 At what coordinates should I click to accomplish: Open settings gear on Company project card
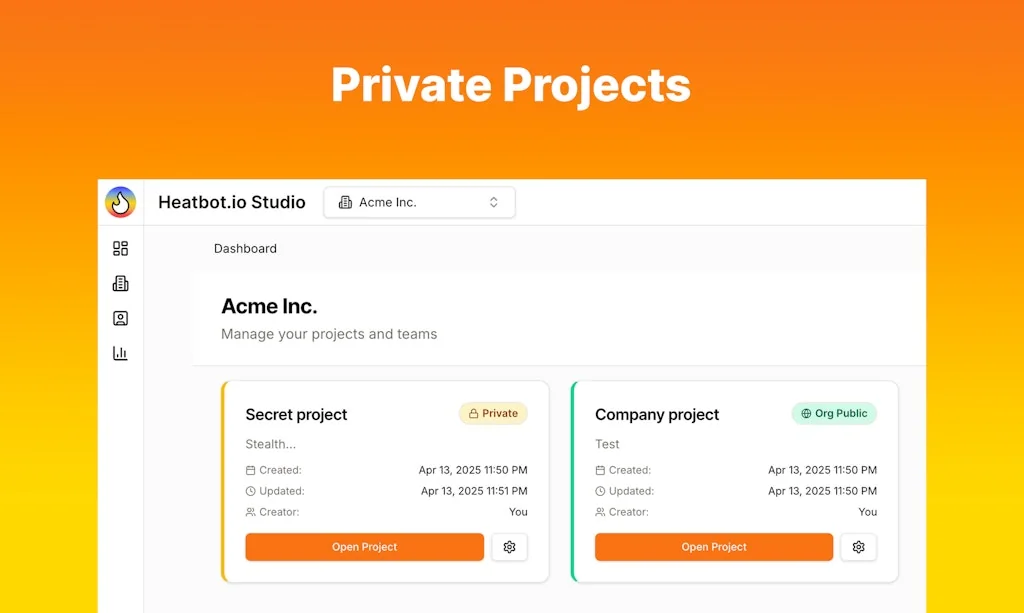click(858, 547)
